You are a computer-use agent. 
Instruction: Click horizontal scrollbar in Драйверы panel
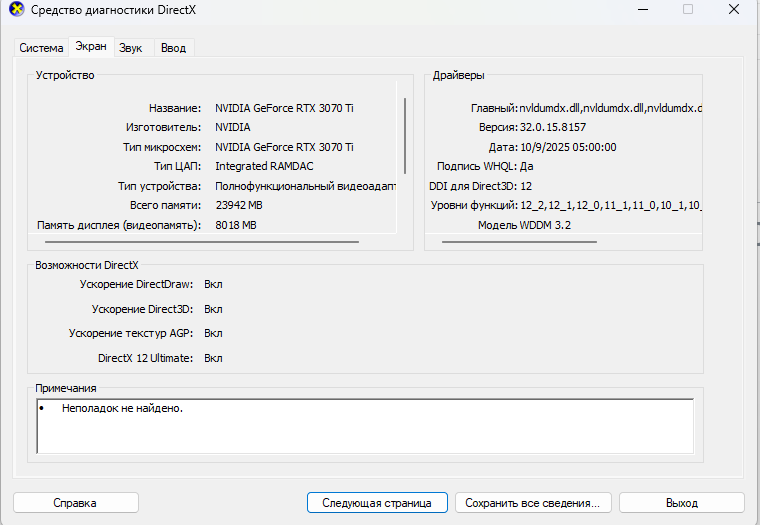(x=519, y=241)
